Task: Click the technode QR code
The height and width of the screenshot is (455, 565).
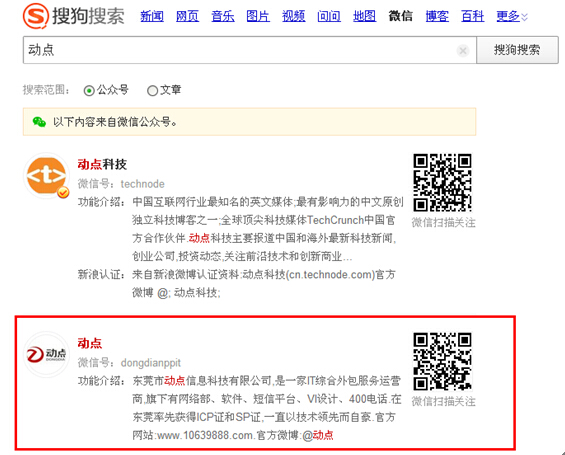Action: pyautogui.click(x=442, y=183)
